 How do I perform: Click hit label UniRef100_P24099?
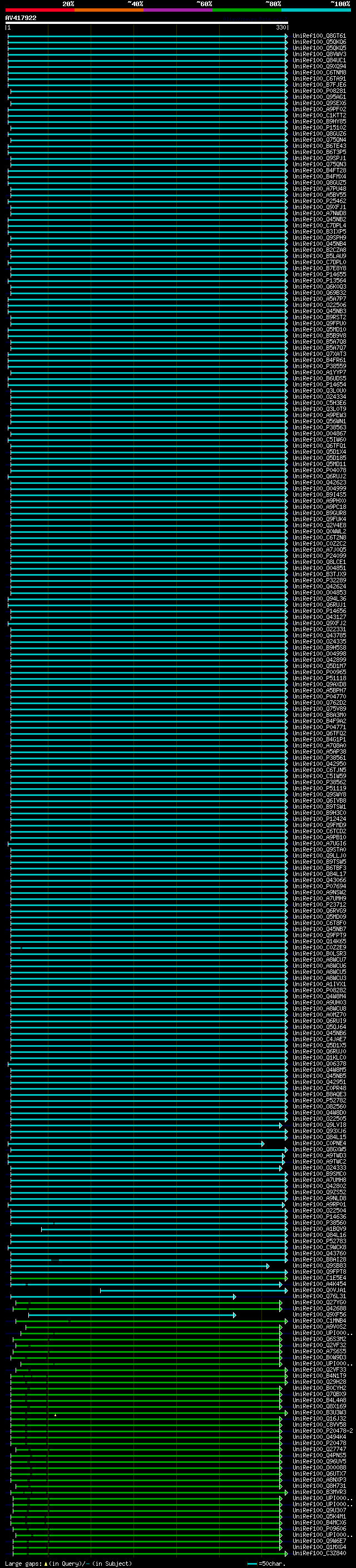click(x=319, y=556)
